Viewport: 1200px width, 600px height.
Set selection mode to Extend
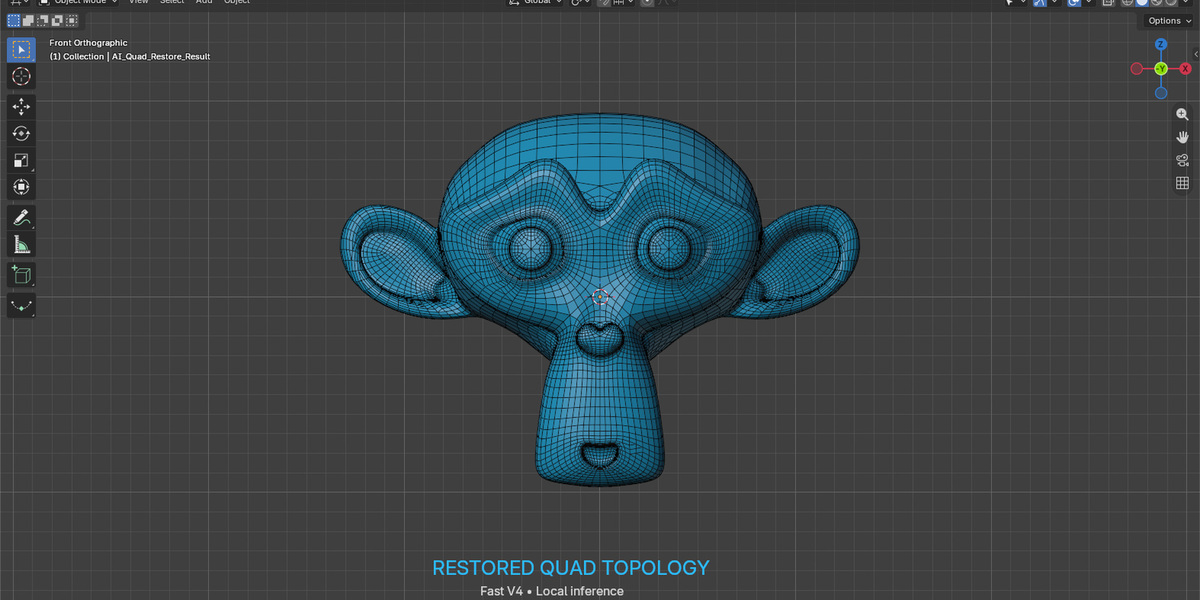click(29, 20)
